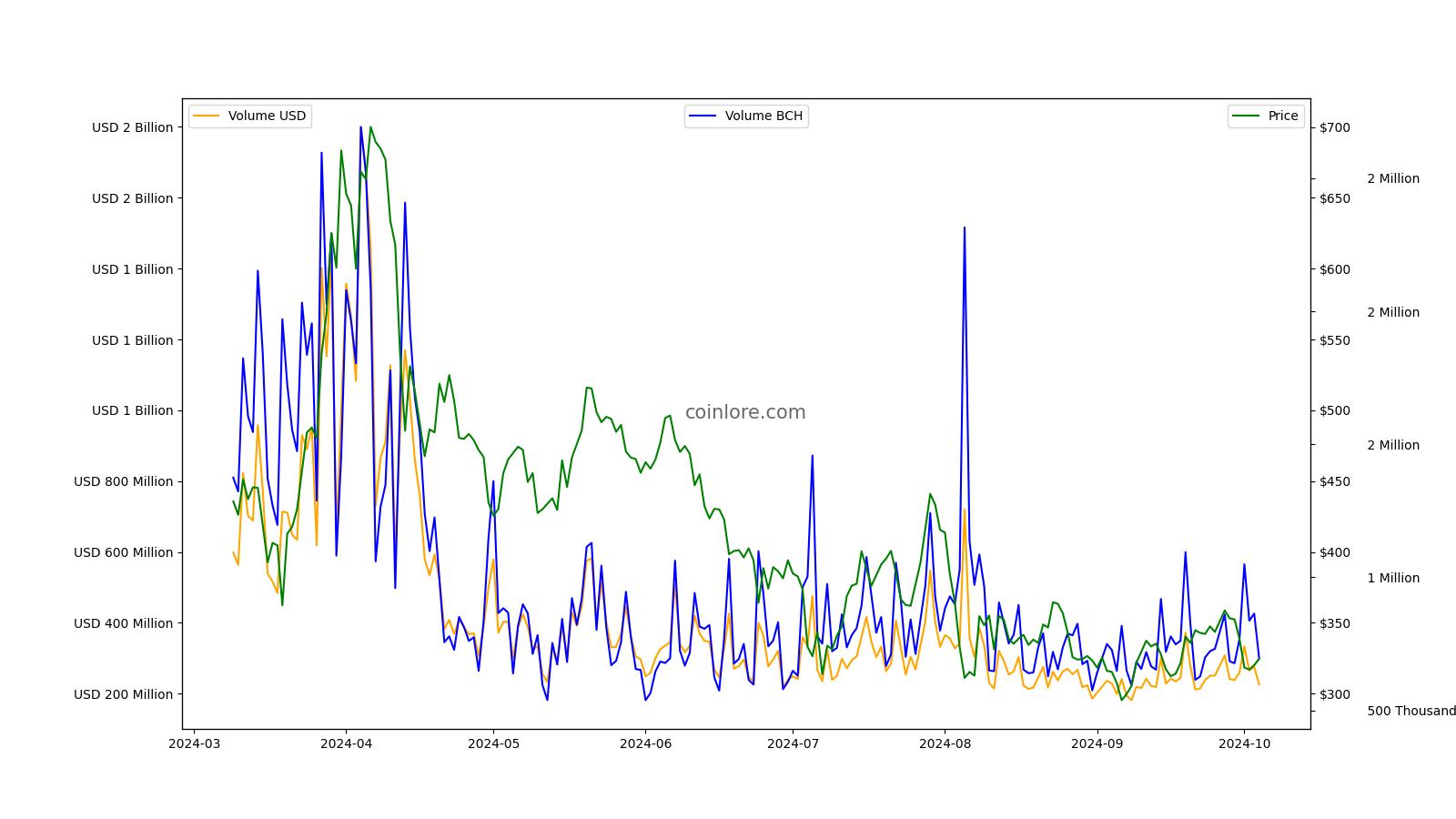
Task: Click the 2024-08 date tick label
Action: tap(945, 743)
